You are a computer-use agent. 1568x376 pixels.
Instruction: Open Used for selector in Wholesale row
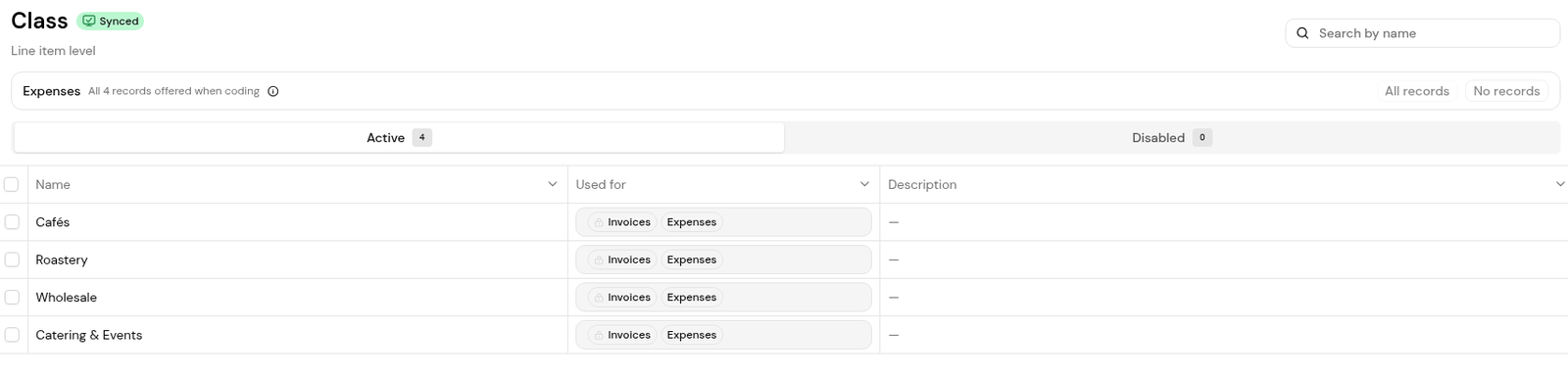pyautogui.click(x=723, y=298)
